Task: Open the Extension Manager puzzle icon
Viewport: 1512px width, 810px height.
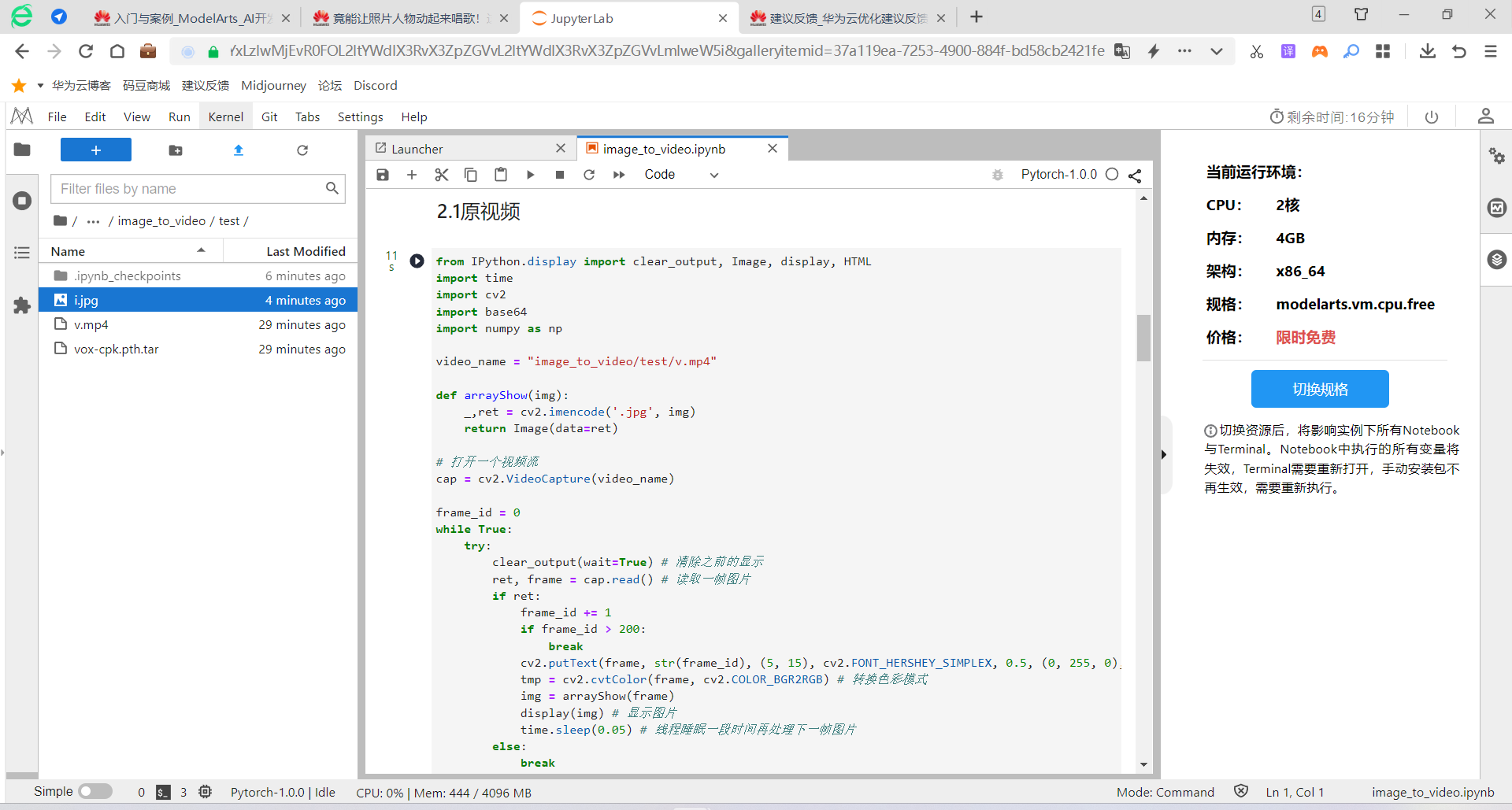Action: click(22, 305)
